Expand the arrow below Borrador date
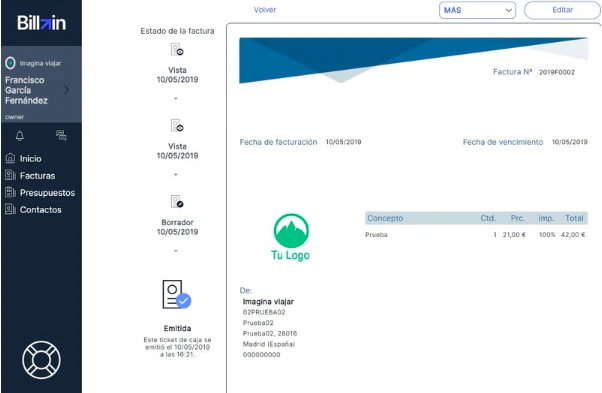 pos(176,251)
